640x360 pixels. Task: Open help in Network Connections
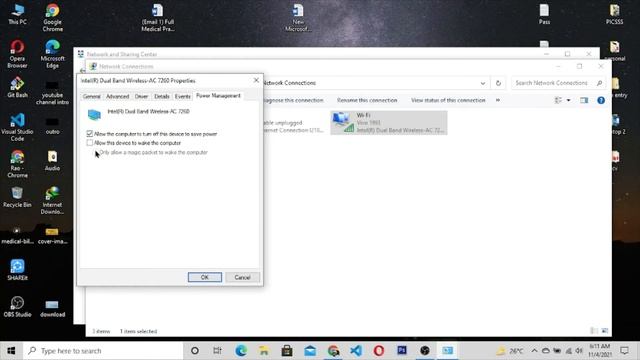[x=601, y=100]
